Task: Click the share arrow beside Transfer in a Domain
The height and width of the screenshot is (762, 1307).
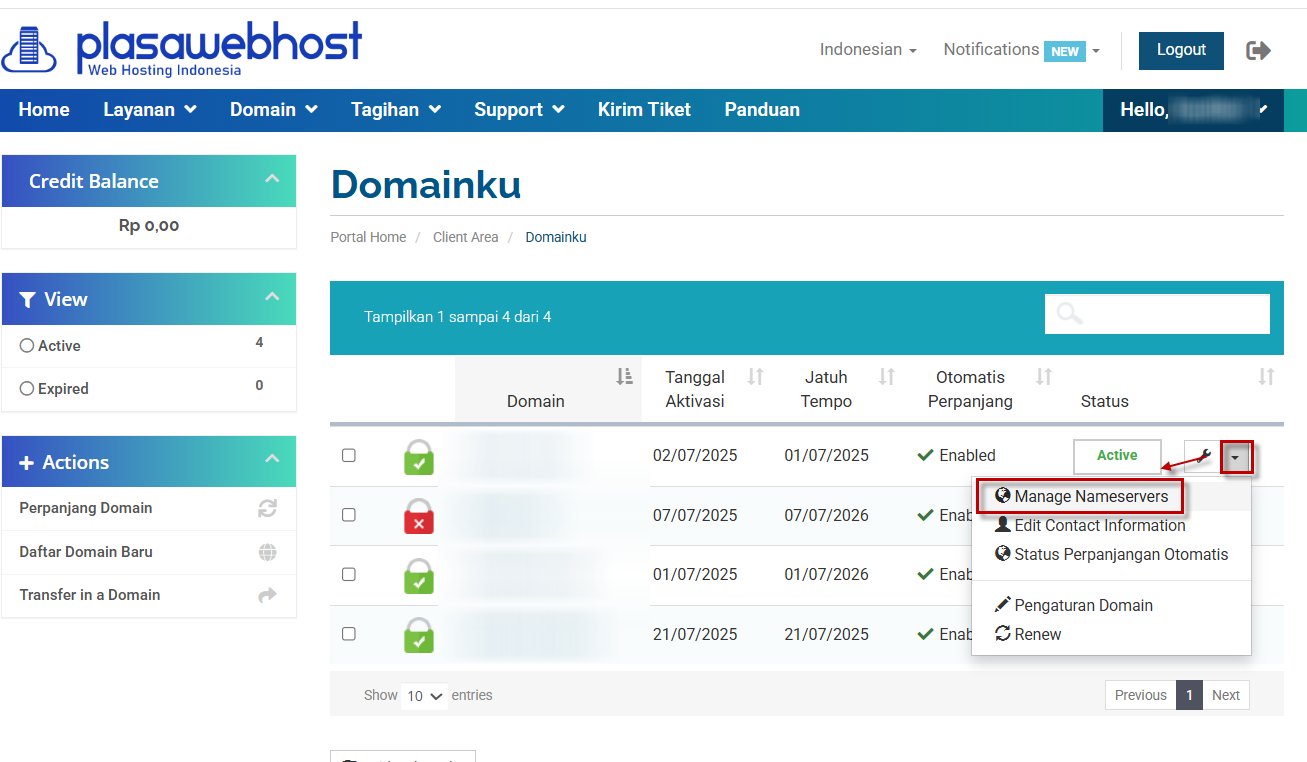Action: [267, 595]
